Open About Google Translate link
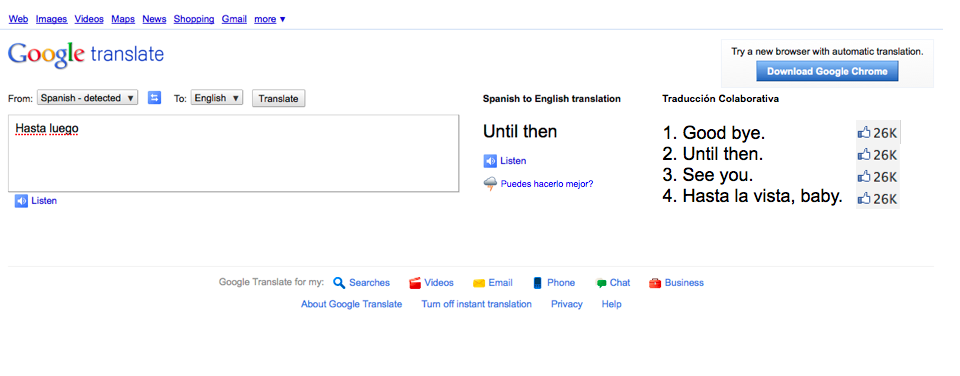The height and width of the screenshot is (376, 960). coord(351,304)
